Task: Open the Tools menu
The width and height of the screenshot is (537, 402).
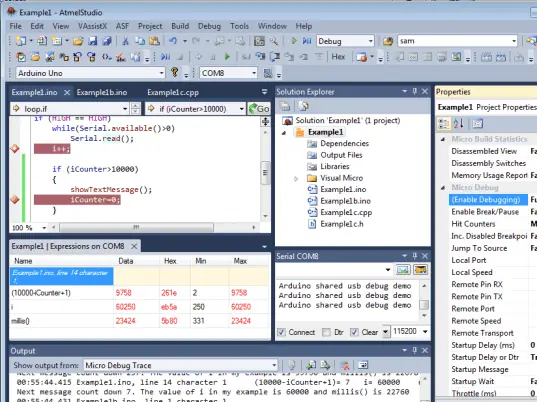Action: [x=239, y=26]
